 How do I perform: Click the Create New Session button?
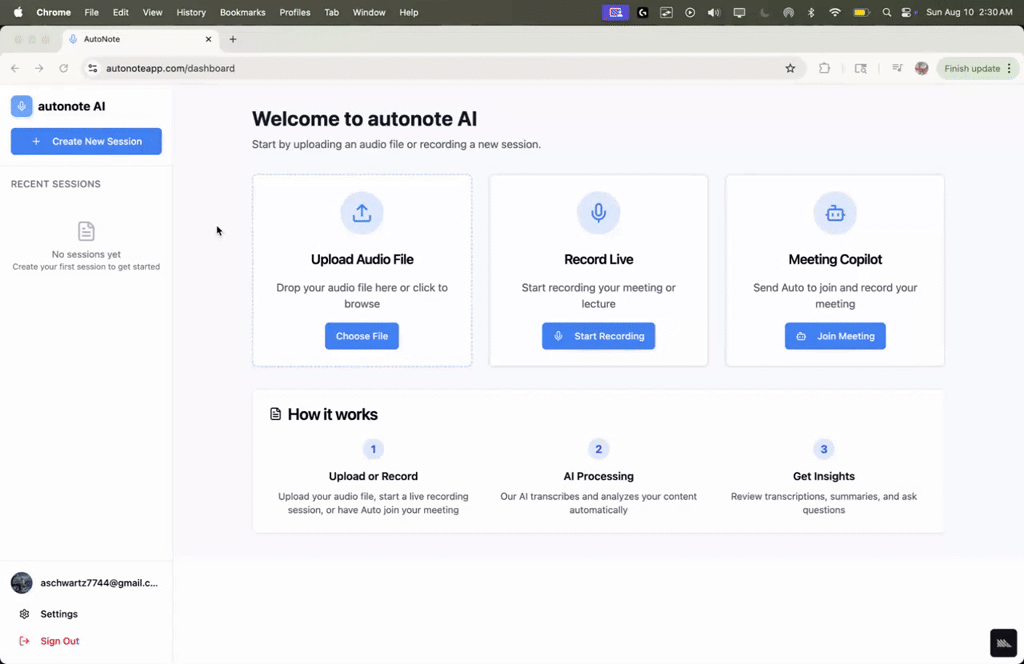(85, 141)
